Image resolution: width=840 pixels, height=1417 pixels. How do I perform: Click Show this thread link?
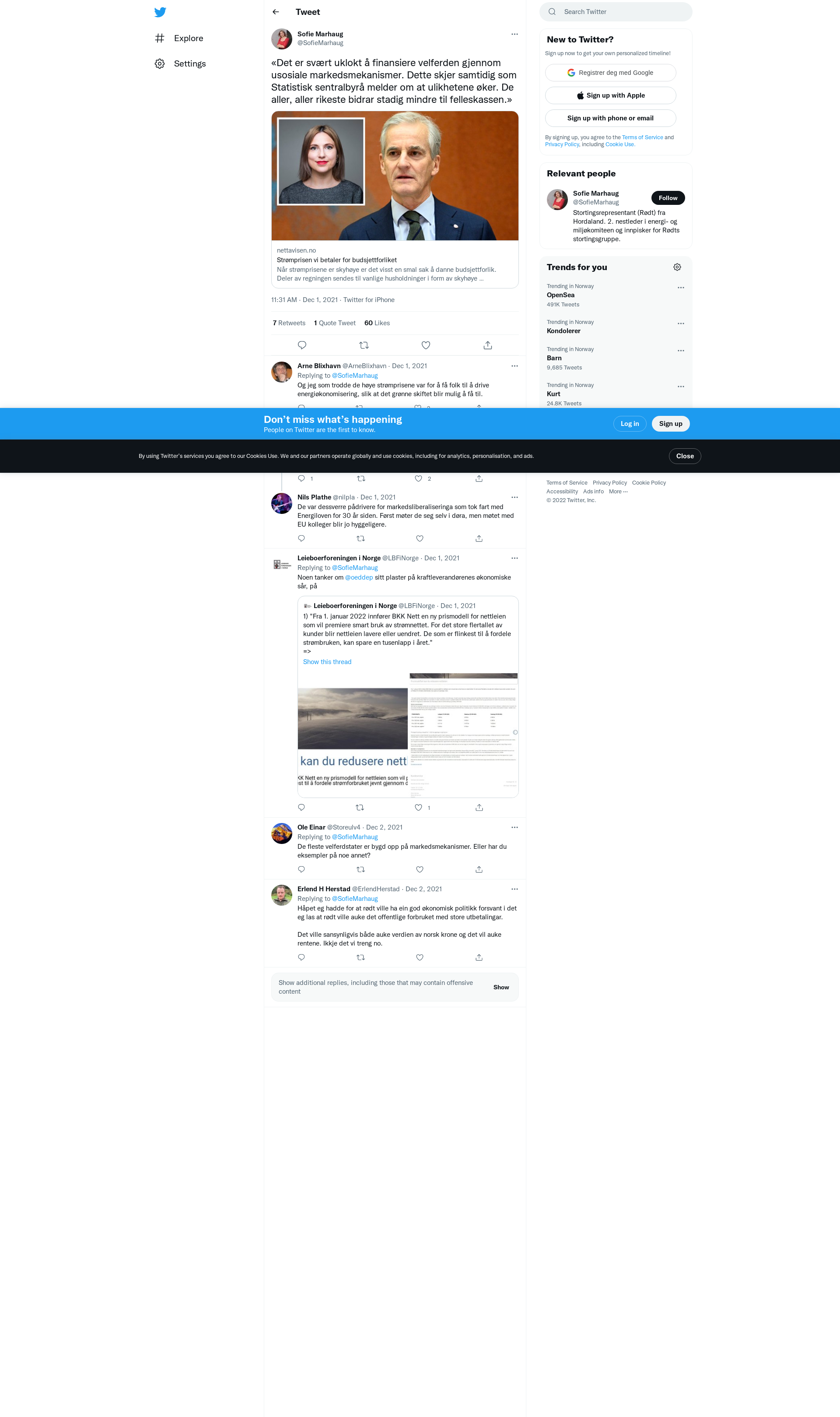327,662
